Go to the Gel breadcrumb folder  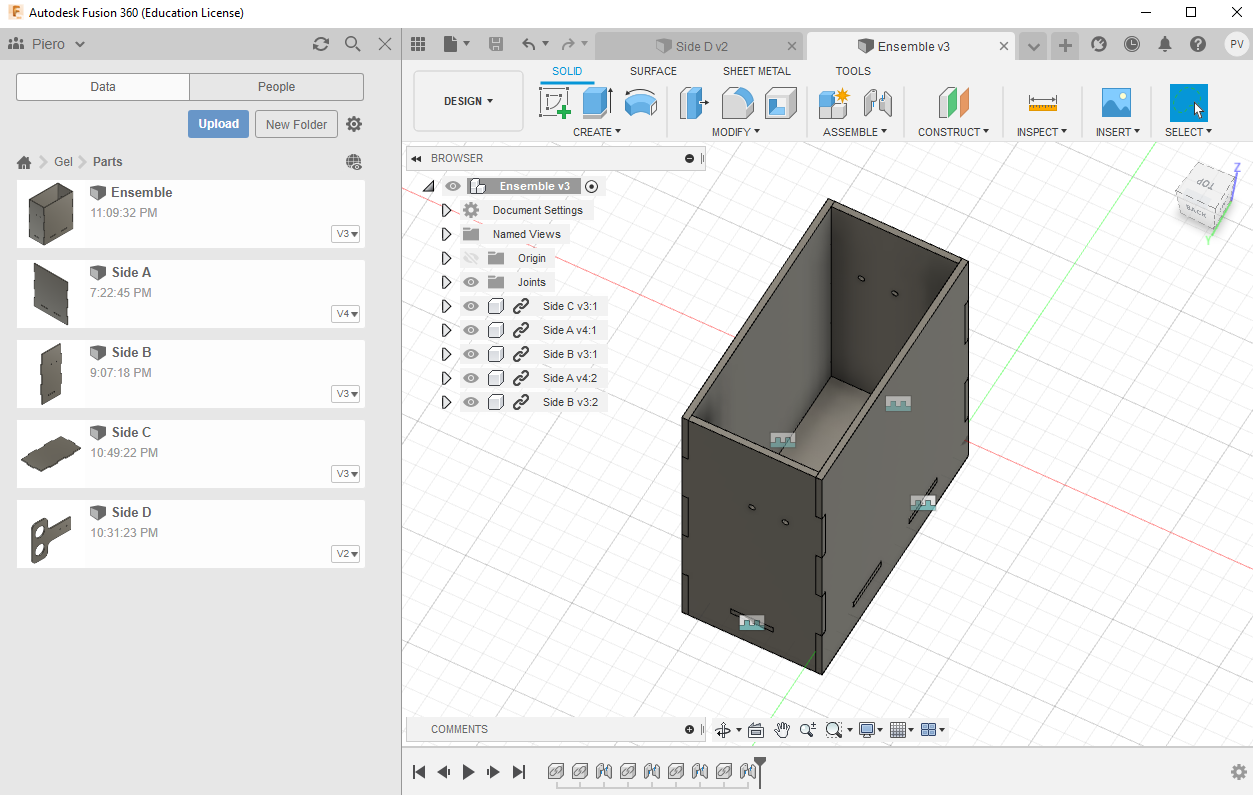click(x=63, y=162)
